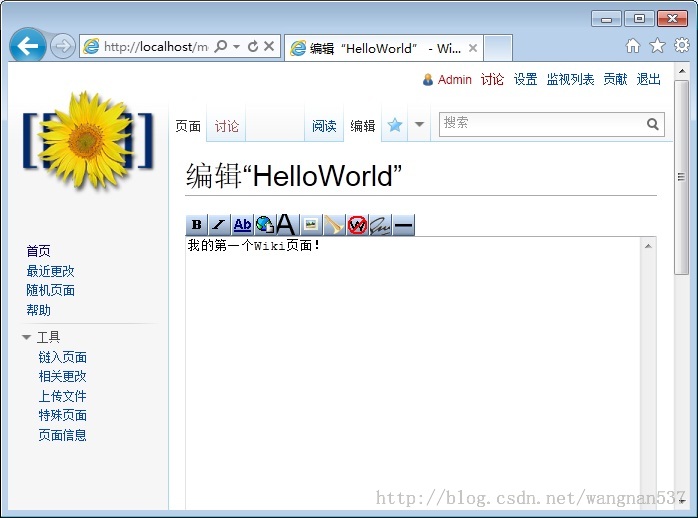
Task: Select the 编辑 tab
Action: click(362, 126)
